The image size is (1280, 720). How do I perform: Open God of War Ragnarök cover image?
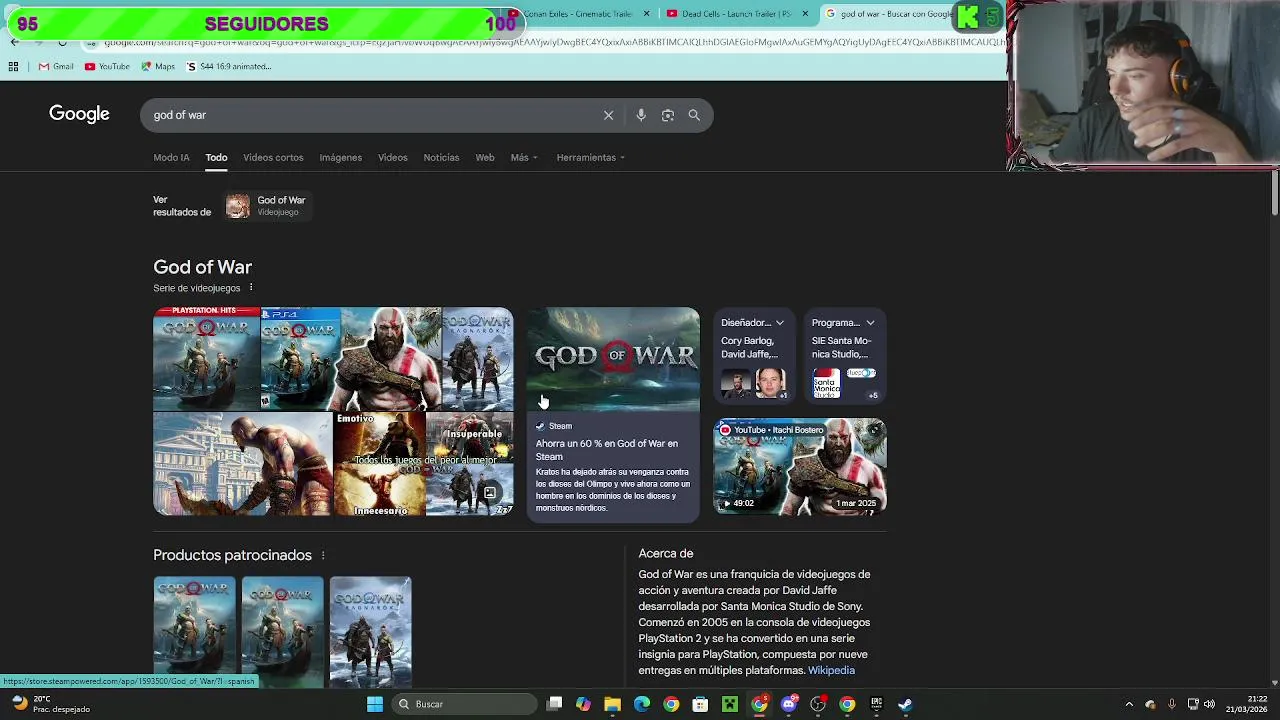pos(477,359)
